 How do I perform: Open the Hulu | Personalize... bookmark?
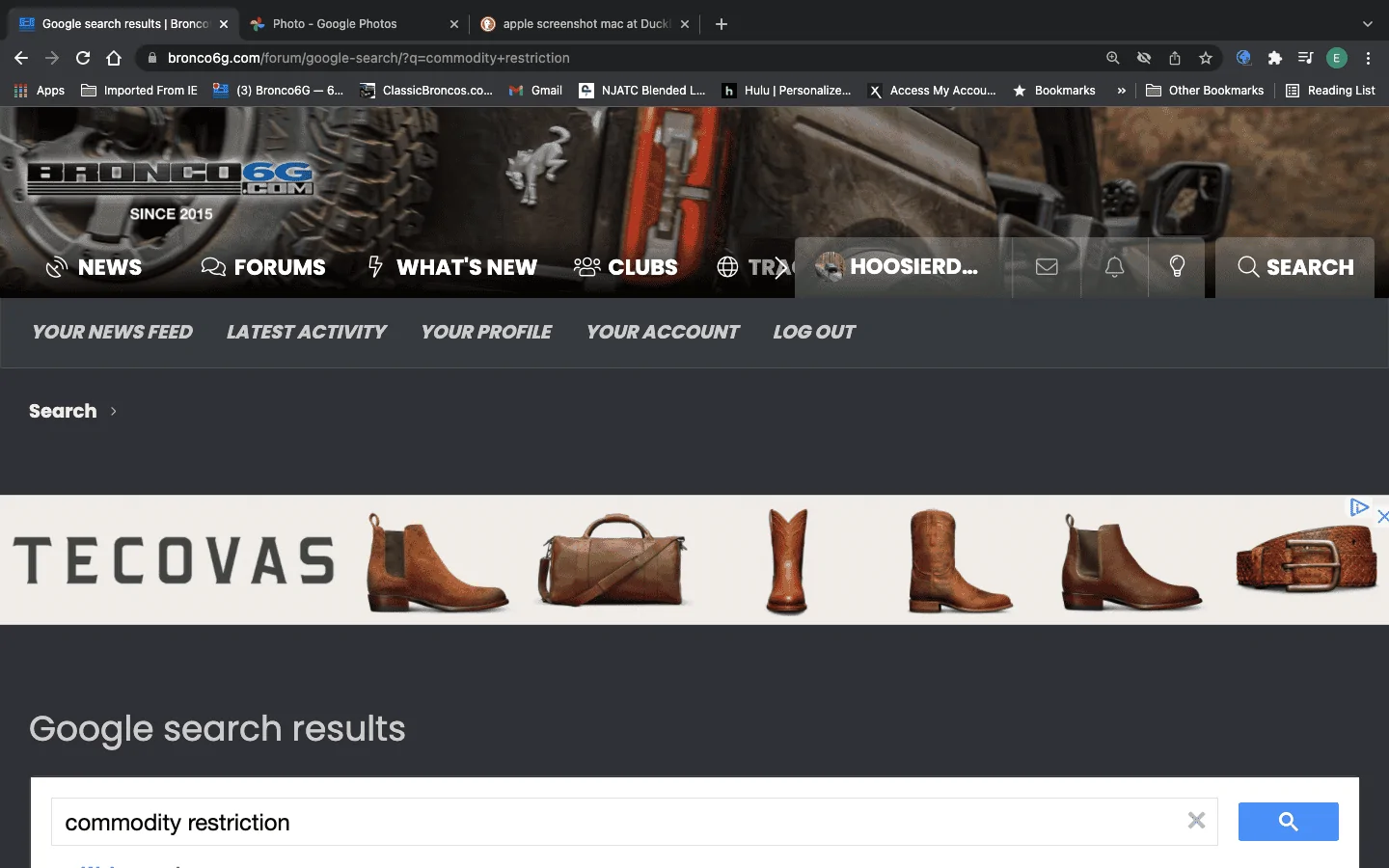point(787,91)
